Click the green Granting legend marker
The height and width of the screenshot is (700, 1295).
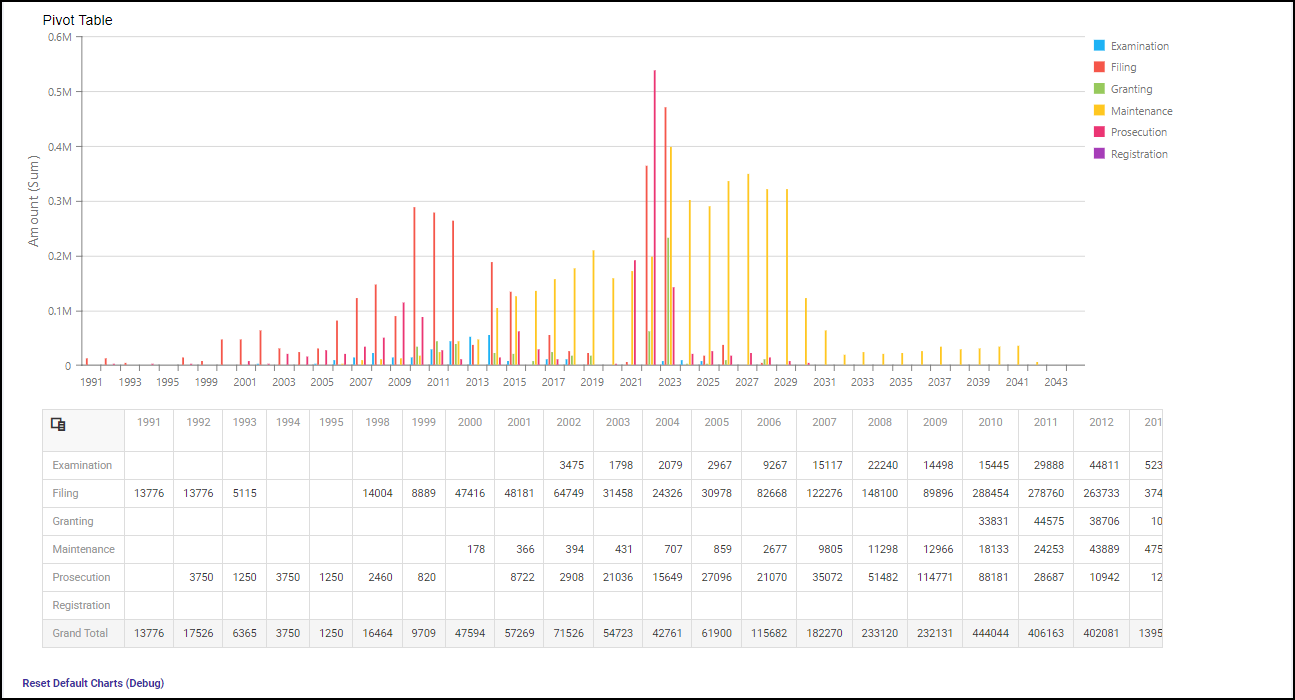1099,89
